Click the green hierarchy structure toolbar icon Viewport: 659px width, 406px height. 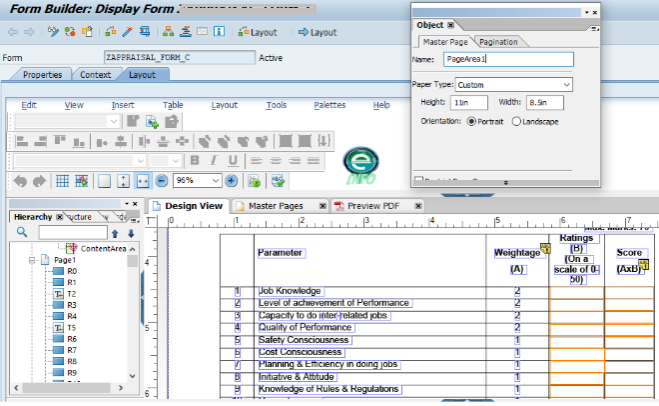(168, 32)
